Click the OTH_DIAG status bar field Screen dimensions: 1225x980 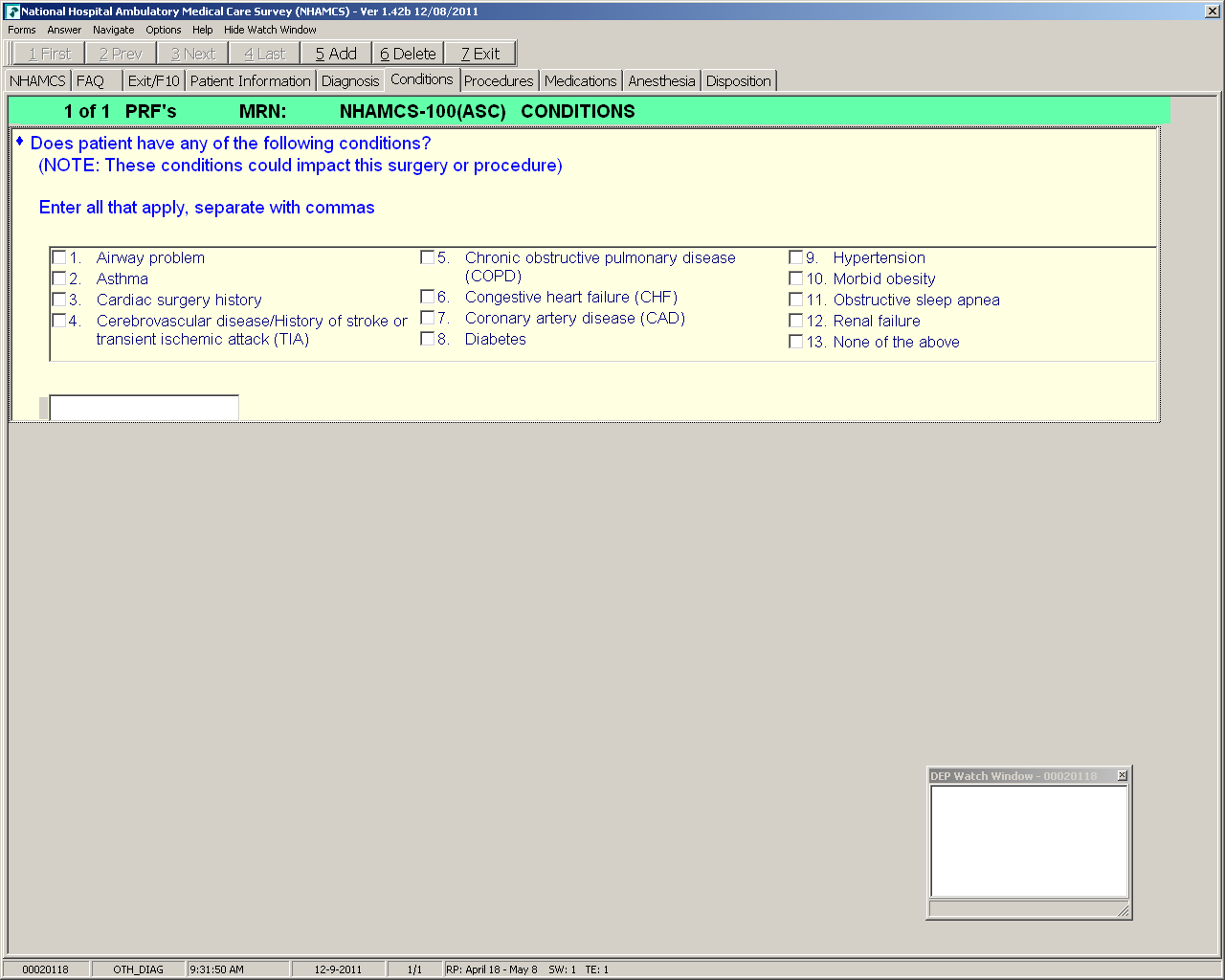point(139,969)
